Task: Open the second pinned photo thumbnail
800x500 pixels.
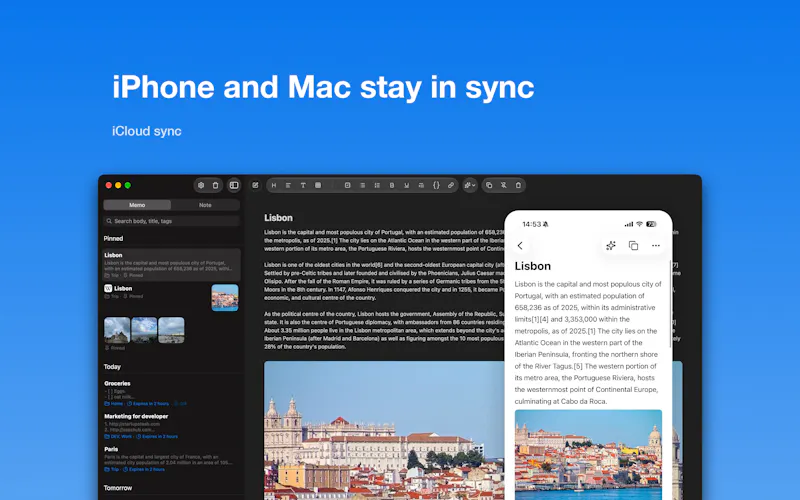Action: click(144, 330)
